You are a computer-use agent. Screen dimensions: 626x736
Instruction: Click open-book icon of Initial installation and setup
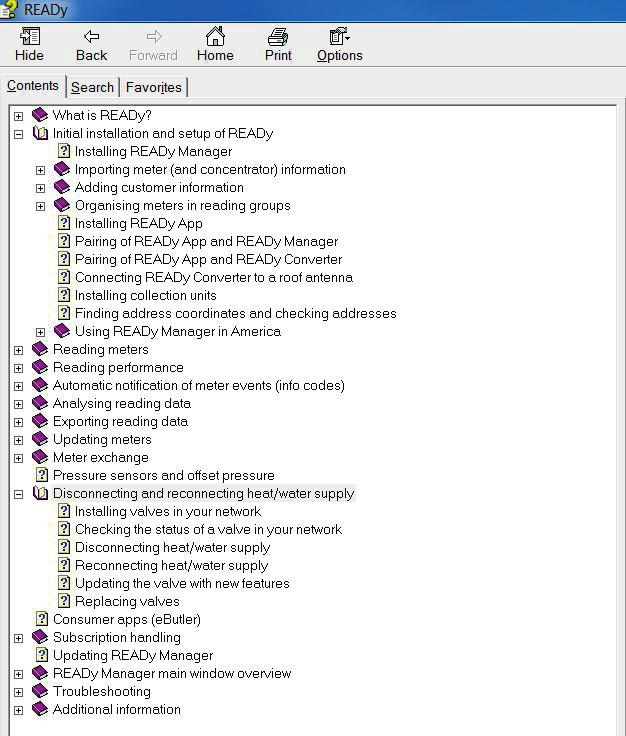point(40,133)
